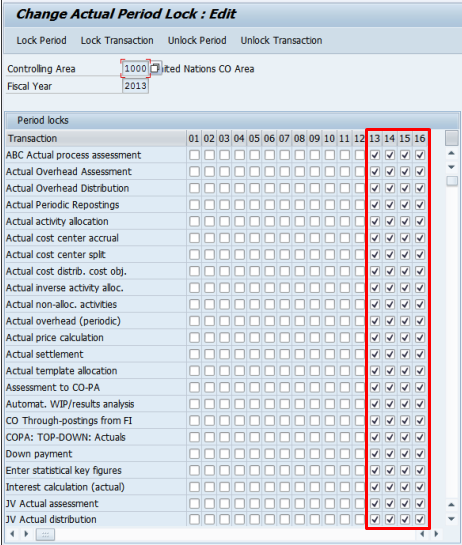Tick period 03 for Actual cost center accrual
Screen dimensions: 462x545
coord(225,238)
